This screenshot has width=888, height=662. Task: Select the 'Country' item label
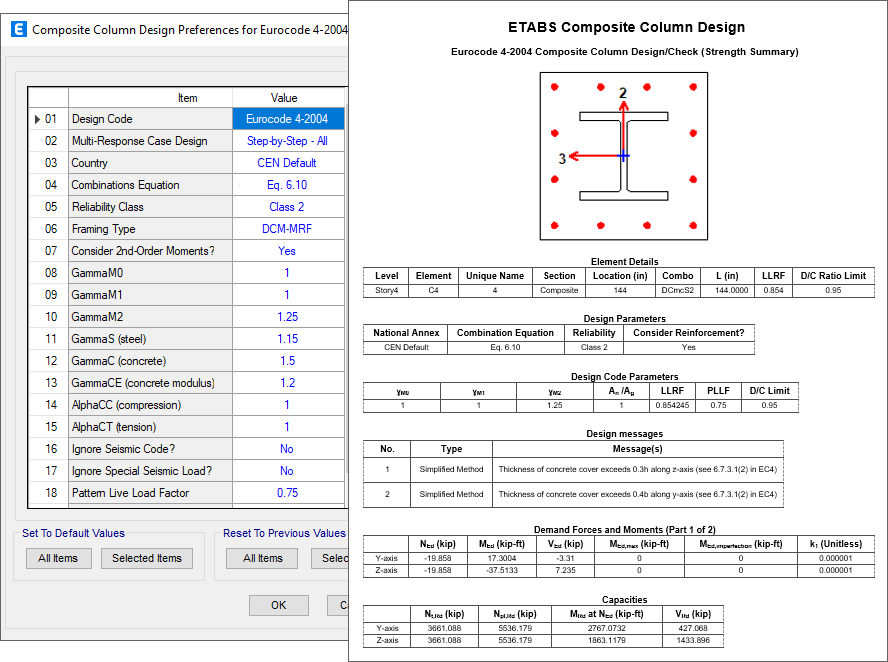tap(89, 163)
